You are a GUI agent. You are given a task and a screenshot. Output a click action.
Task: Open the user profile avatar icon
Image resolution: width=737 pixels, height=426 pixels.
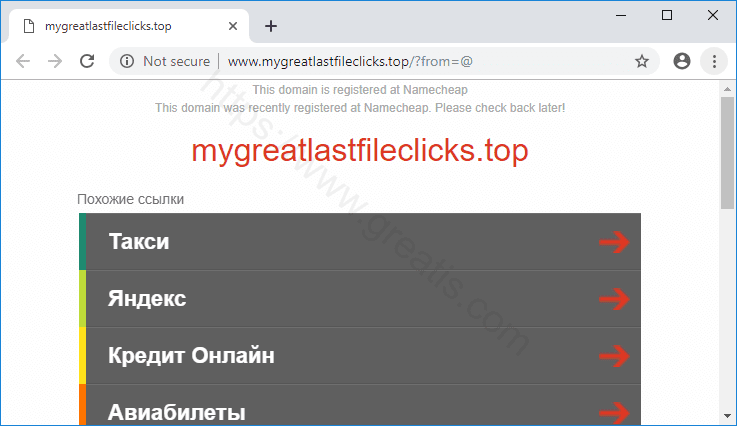pyautogui.click(x=682, y=61)
